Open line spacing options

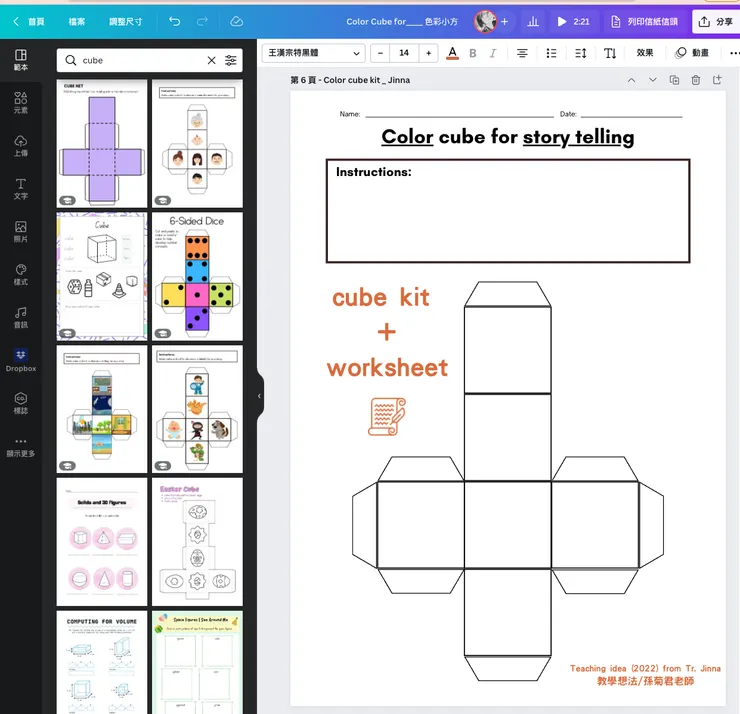click(x=580, y=53)
